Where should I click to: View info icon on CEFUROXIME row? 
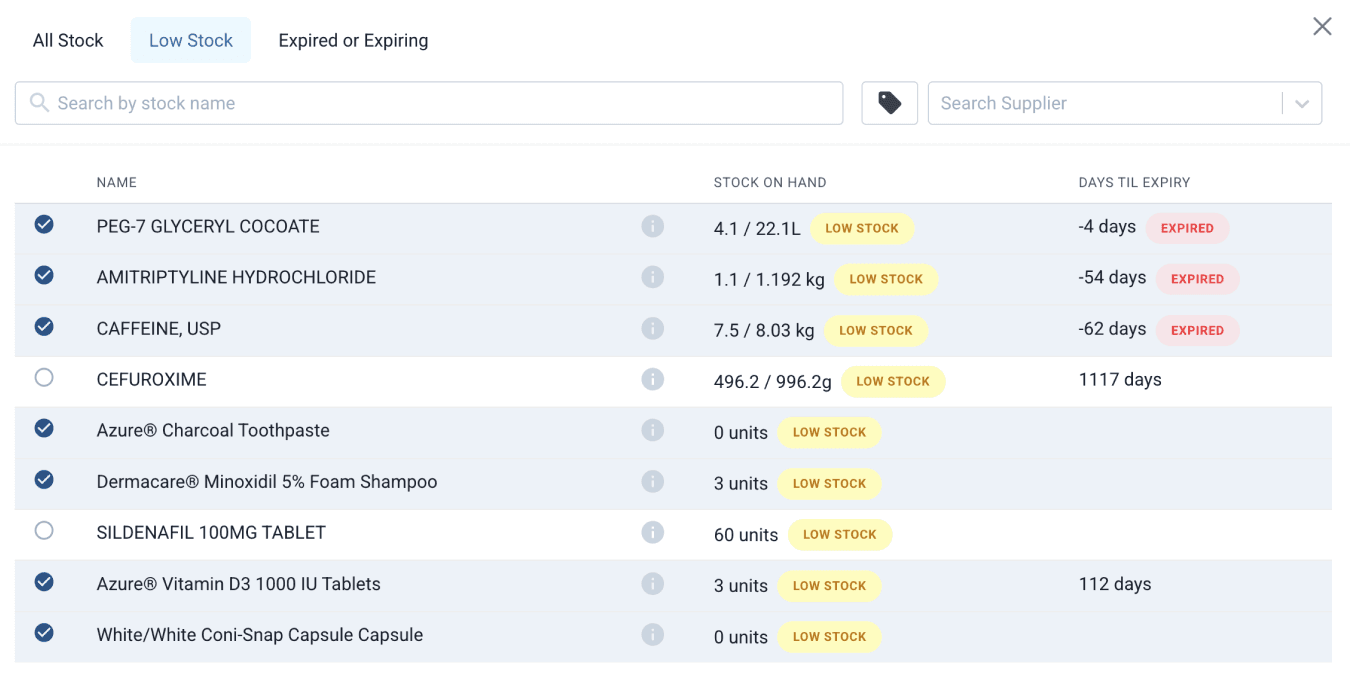click(x=653, y=380)
